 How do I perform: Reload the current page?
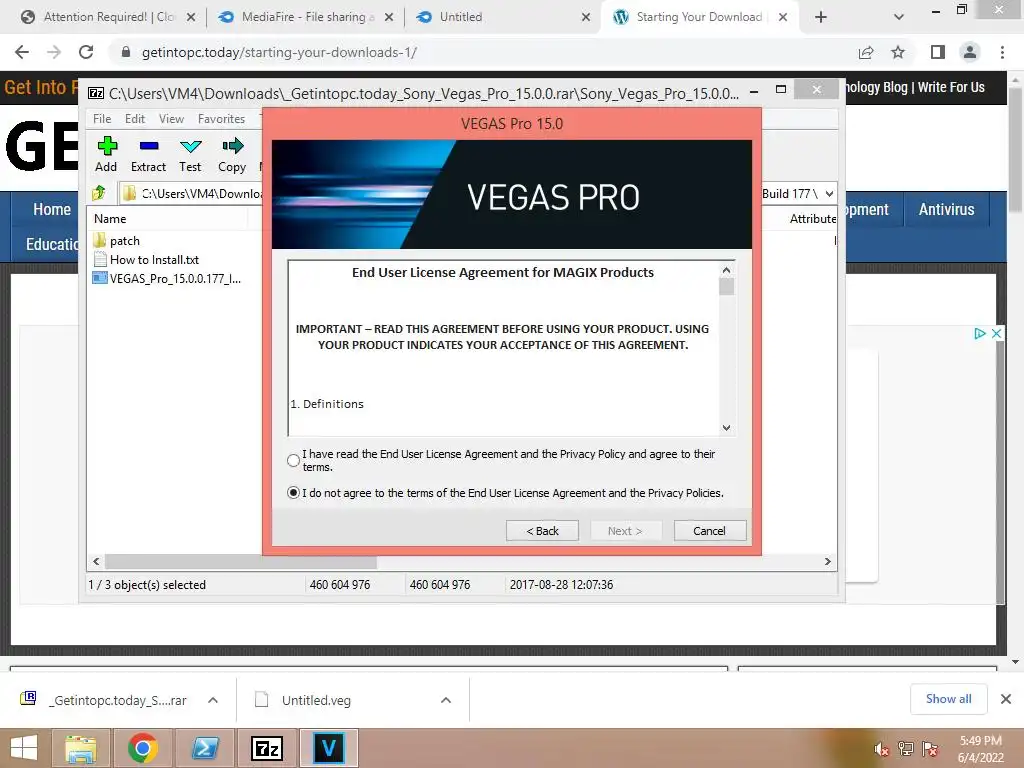(86, 52)
